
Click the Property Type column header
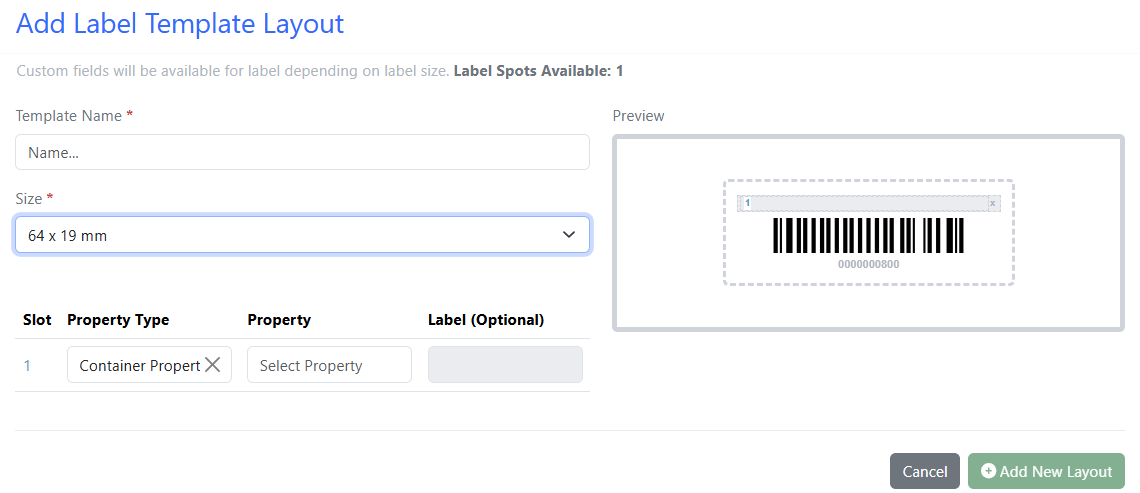pos(119,320)
